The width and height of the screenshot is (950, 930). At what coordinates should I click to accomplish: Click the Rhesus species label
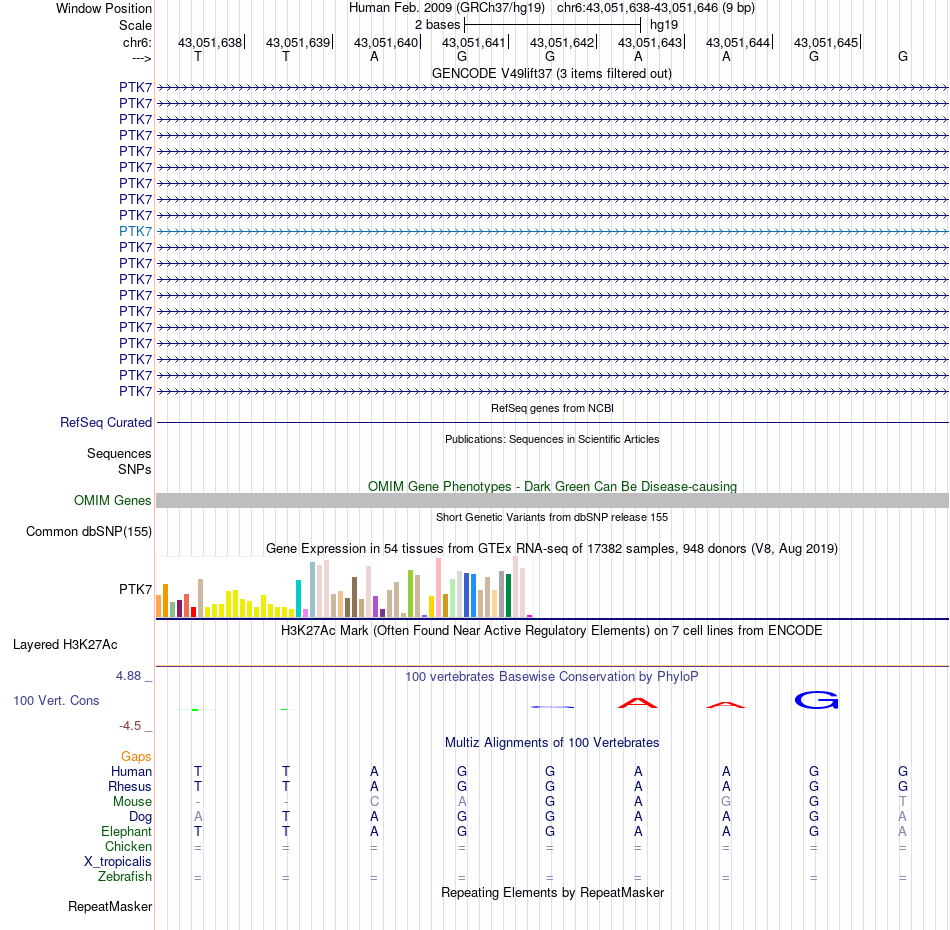130,786
